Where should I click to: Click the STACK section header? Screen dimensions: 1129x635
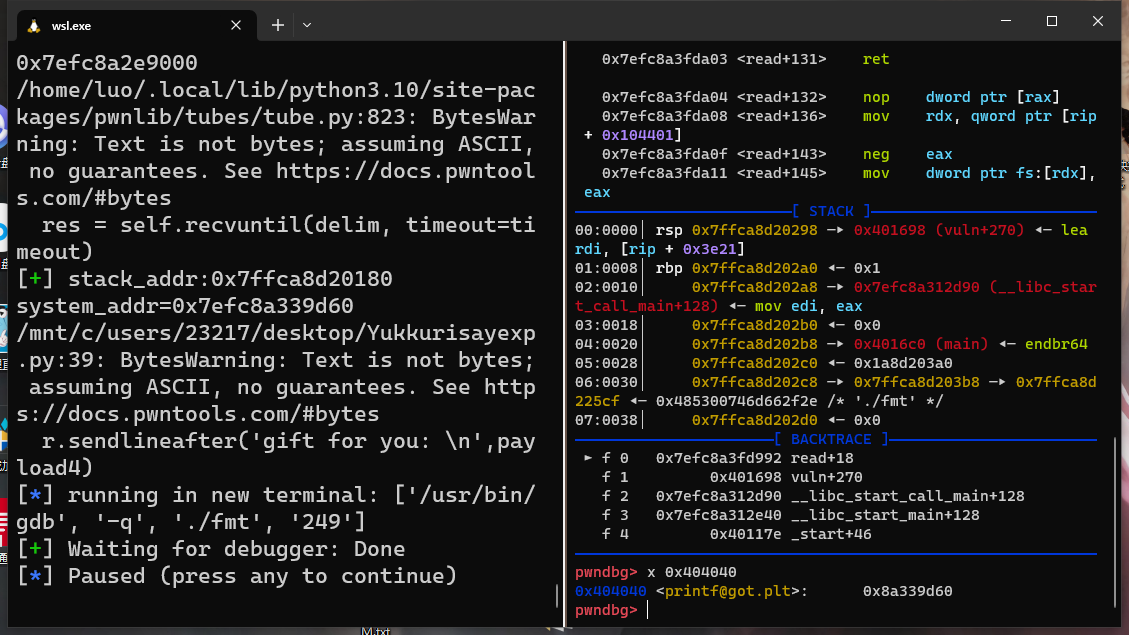pyautogui.click(x=831, y=211)
